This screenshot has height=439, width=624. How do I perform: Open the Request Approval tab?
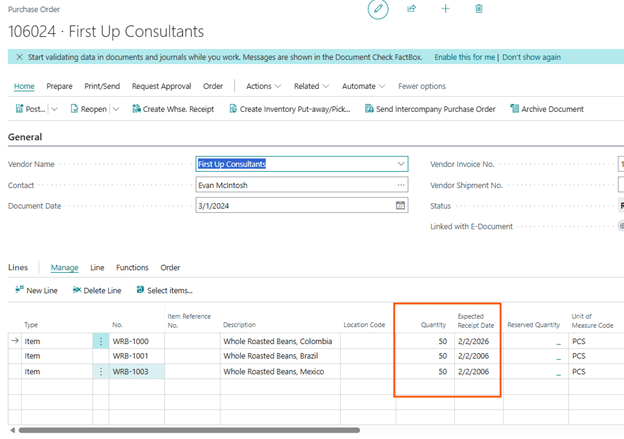point(162,86)
